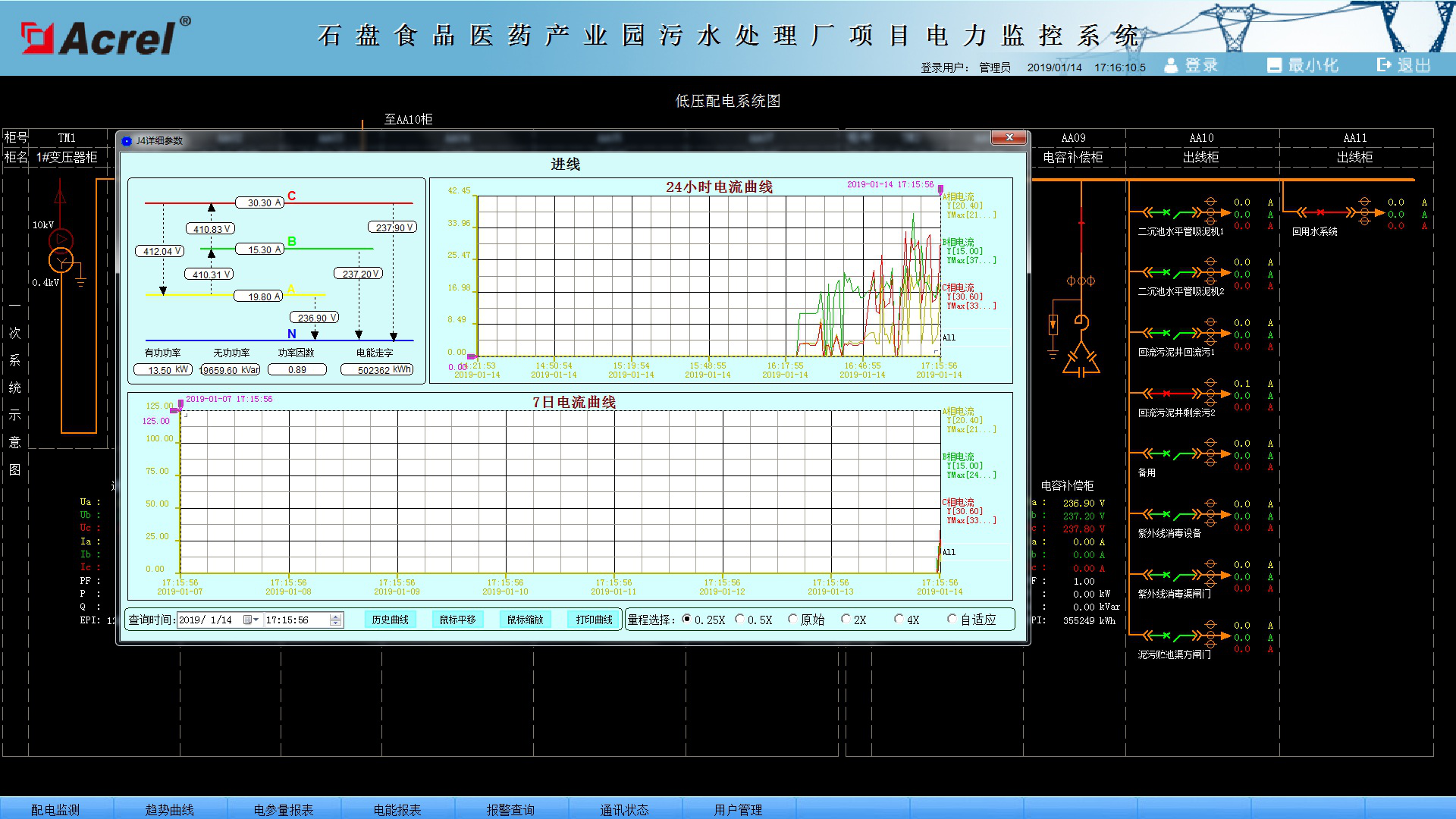
Task: Click the 退出 exit icon
Action: click(x=1385, y=65)
